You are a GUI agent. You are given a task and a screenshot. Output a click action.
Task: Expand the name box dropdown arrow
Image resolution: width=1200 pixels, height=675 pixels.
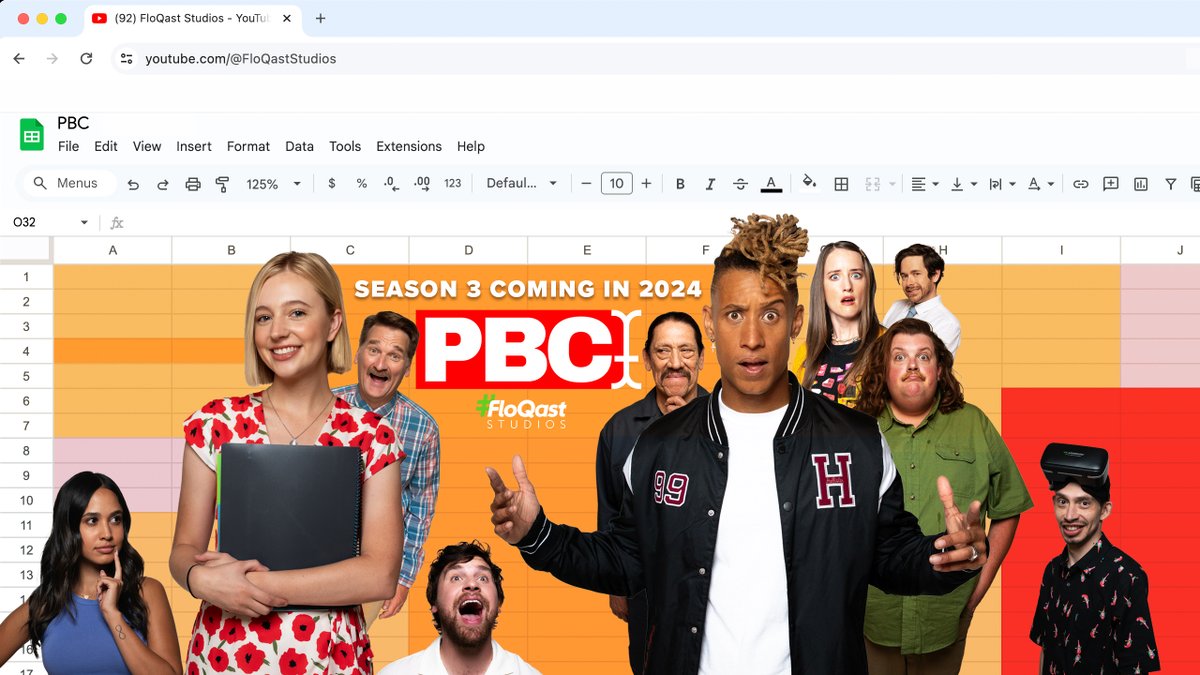(x=84, y=223)
